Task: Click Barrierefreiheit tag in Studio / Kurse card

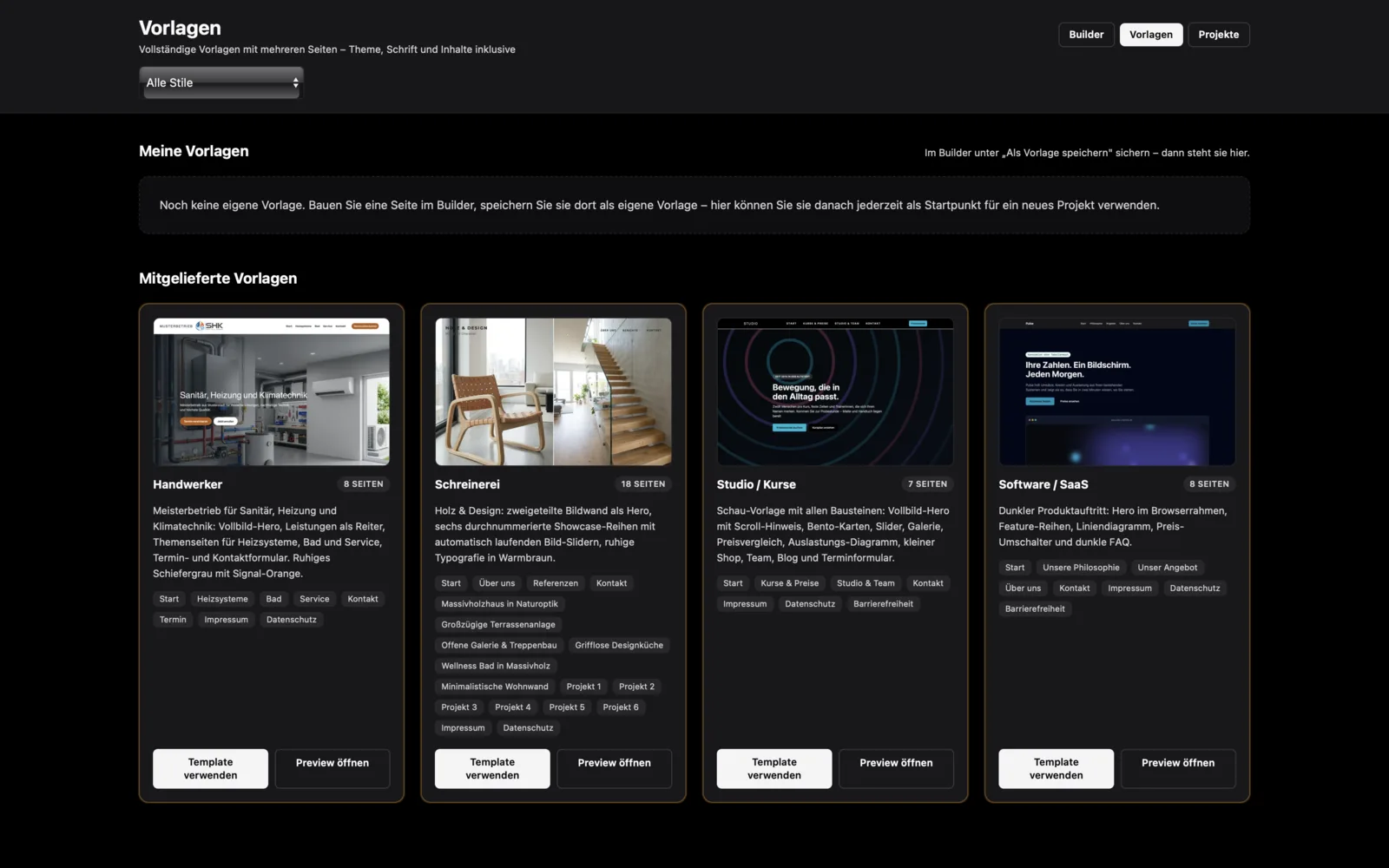Action: point(883,604)
